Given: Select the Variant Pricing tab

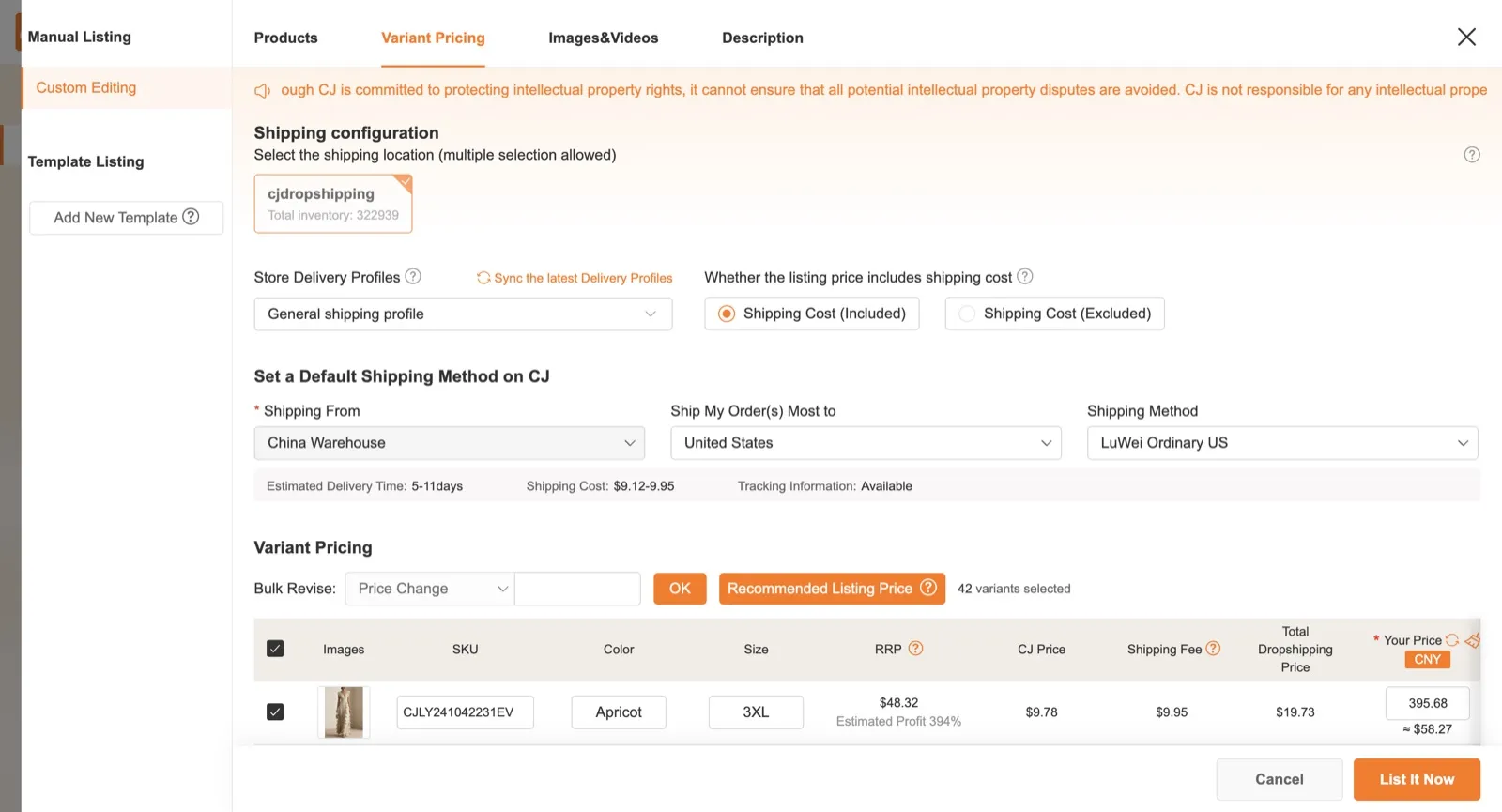Looking at the screenshot, I should point(433,38).
